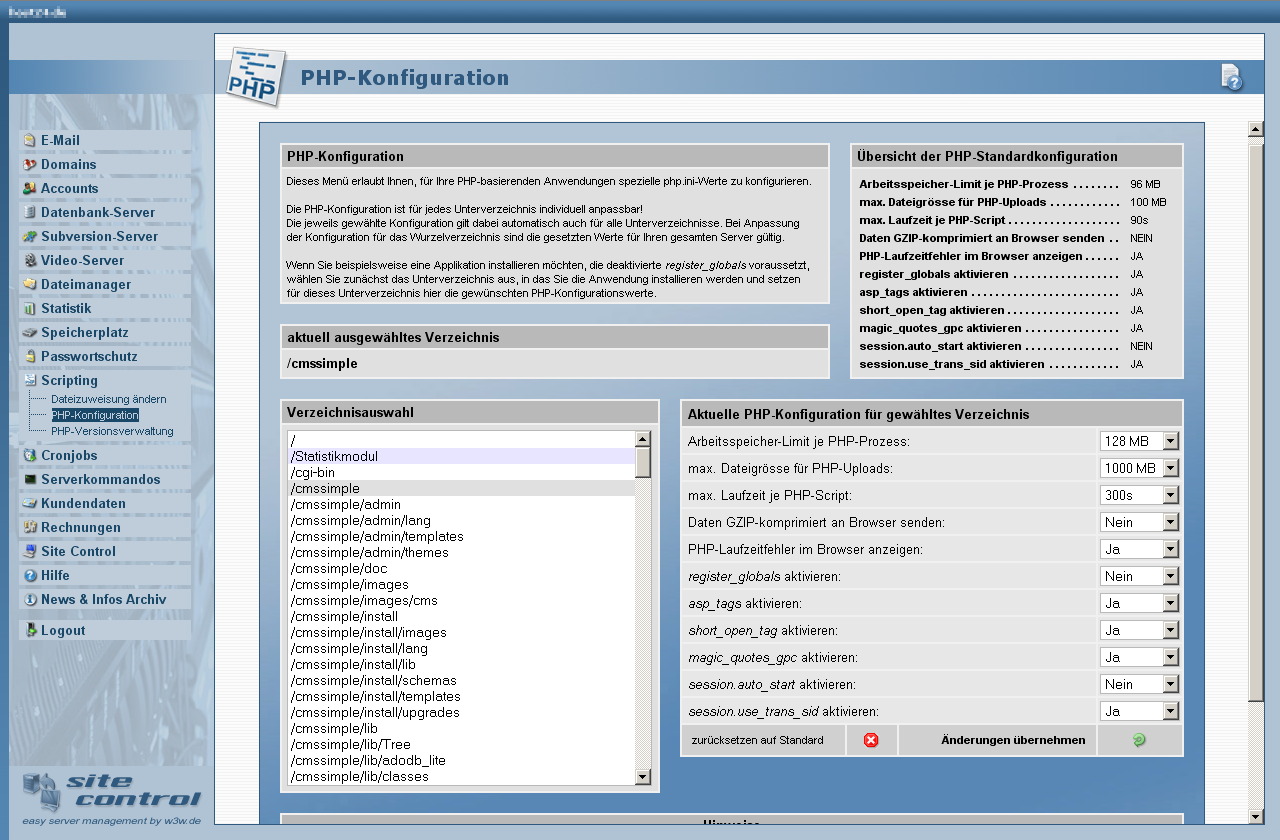
Task: Select PHP-Konfiguration submenu link
Action: click(95, 415)
